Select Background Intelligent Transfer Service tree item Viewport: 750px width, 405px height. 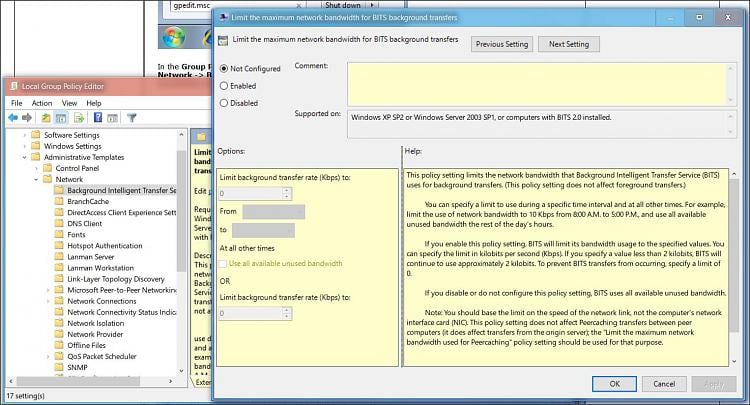point(121,190)
